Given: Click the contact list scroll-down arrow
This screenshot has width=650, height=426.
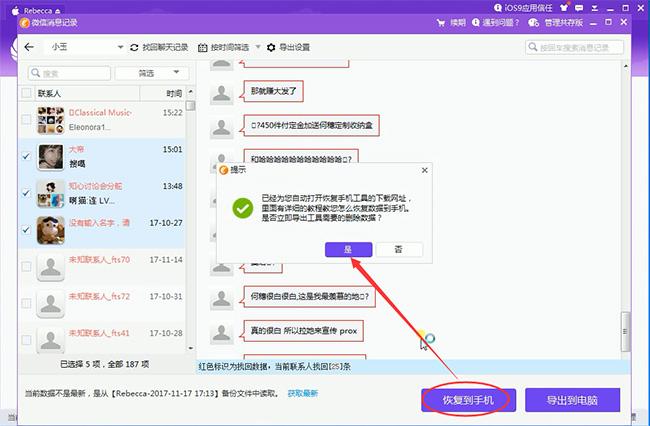Looking at the screenshot, I should pos(191,348).
